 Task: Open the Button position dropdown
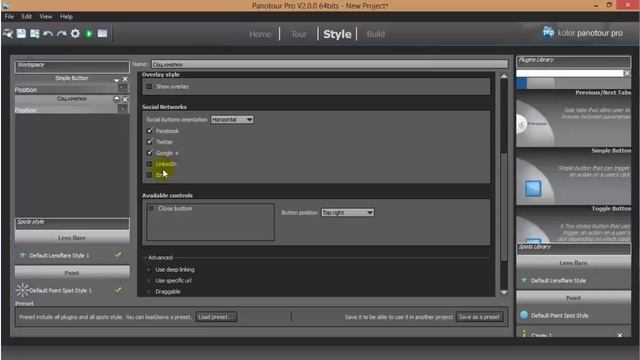(x=347, y=213)
